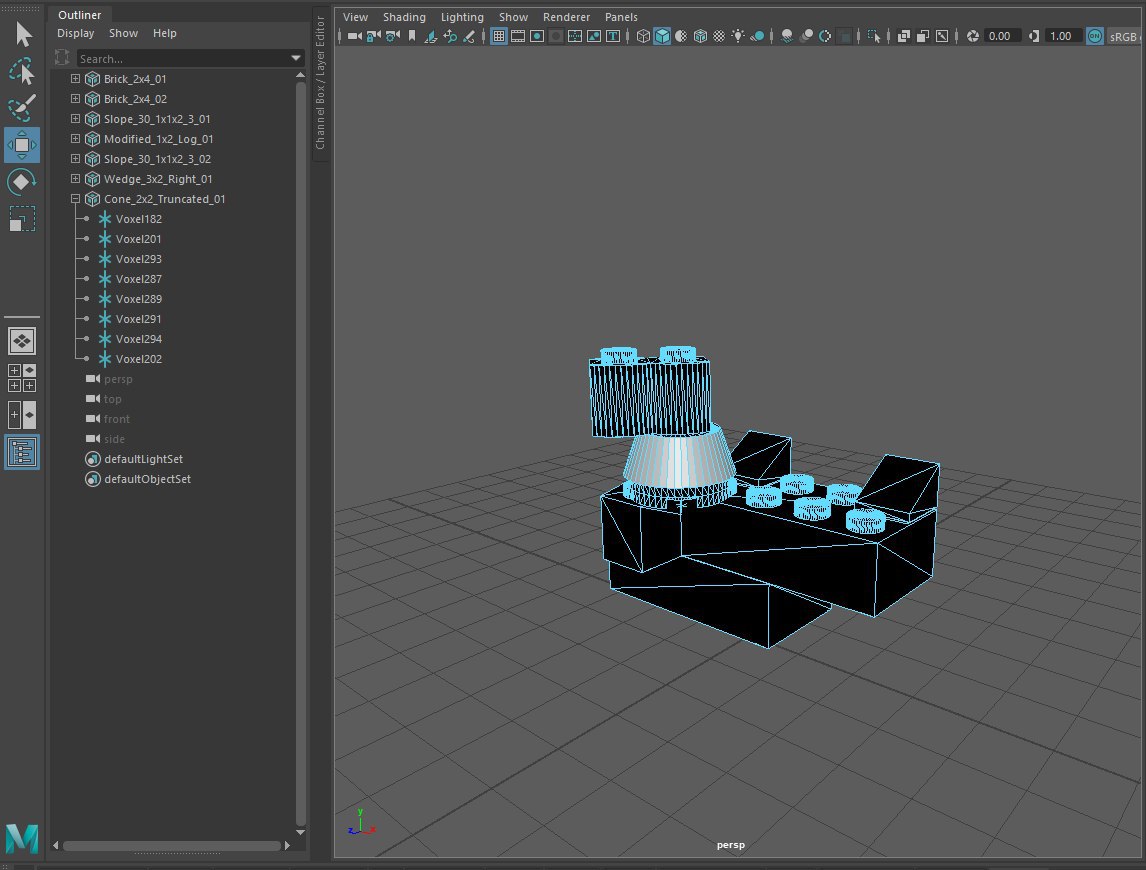Switch to persp/outliner two-pane layout
The width and height of the screenshot is (1146, 870).
click(x=22, y=415)
